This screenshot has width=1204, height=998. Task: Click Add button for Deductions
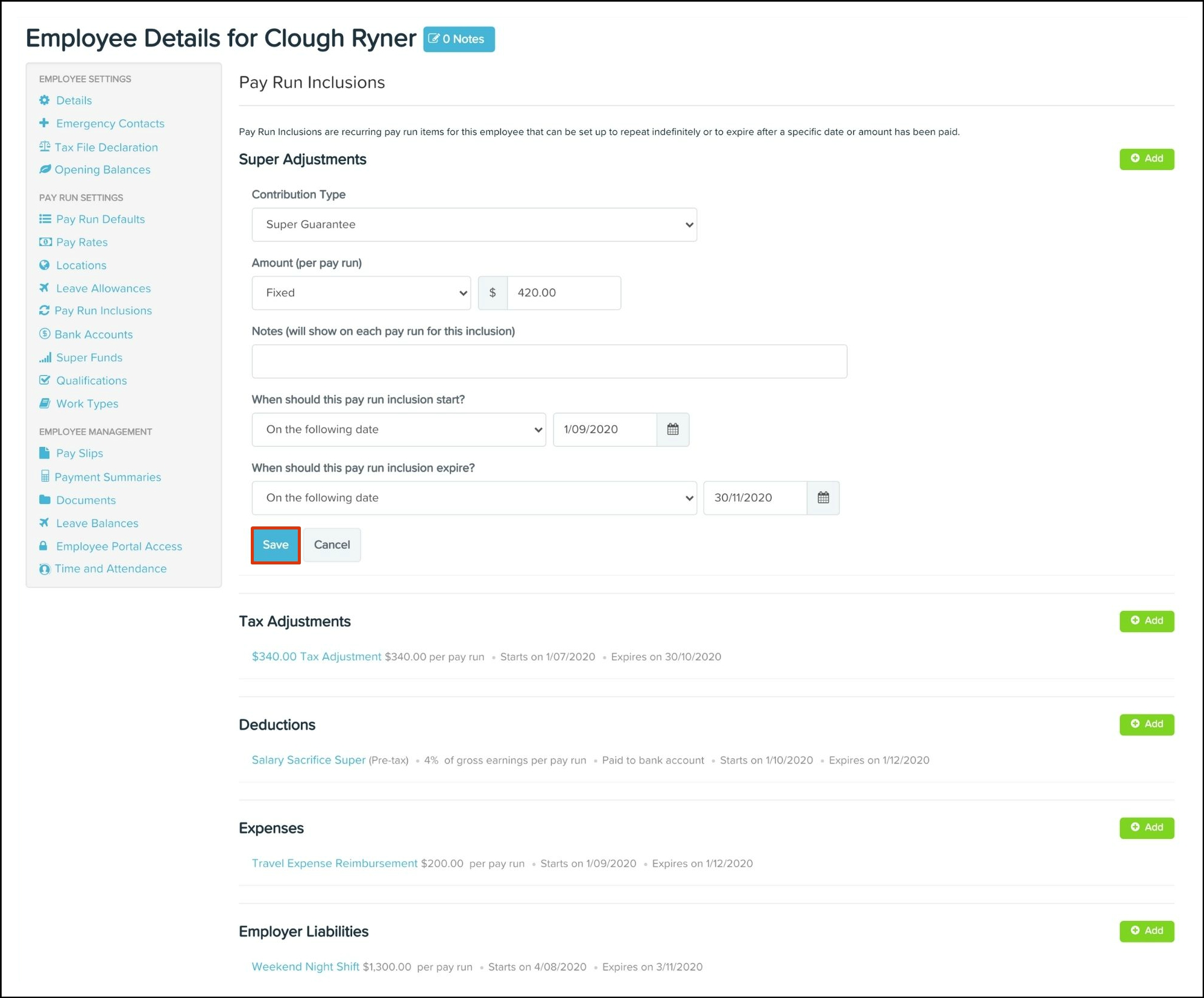click(x=1146, y=724)
